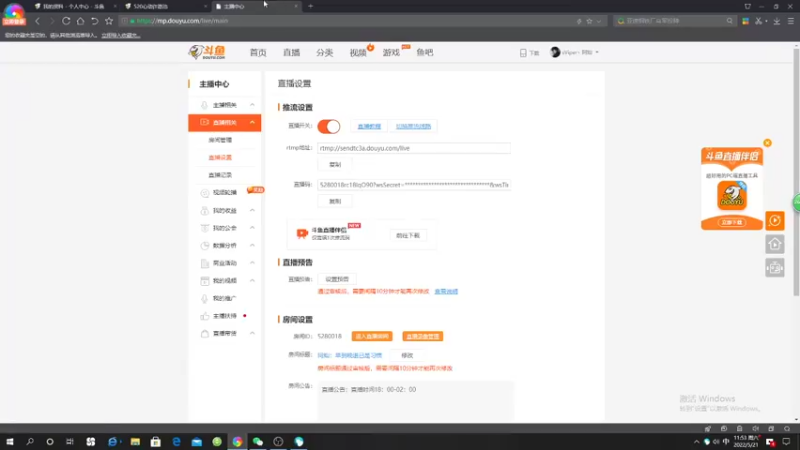Screen dimensions: 800x450
Task: Click the taskbar search icon
Action: tap(30, 441)
